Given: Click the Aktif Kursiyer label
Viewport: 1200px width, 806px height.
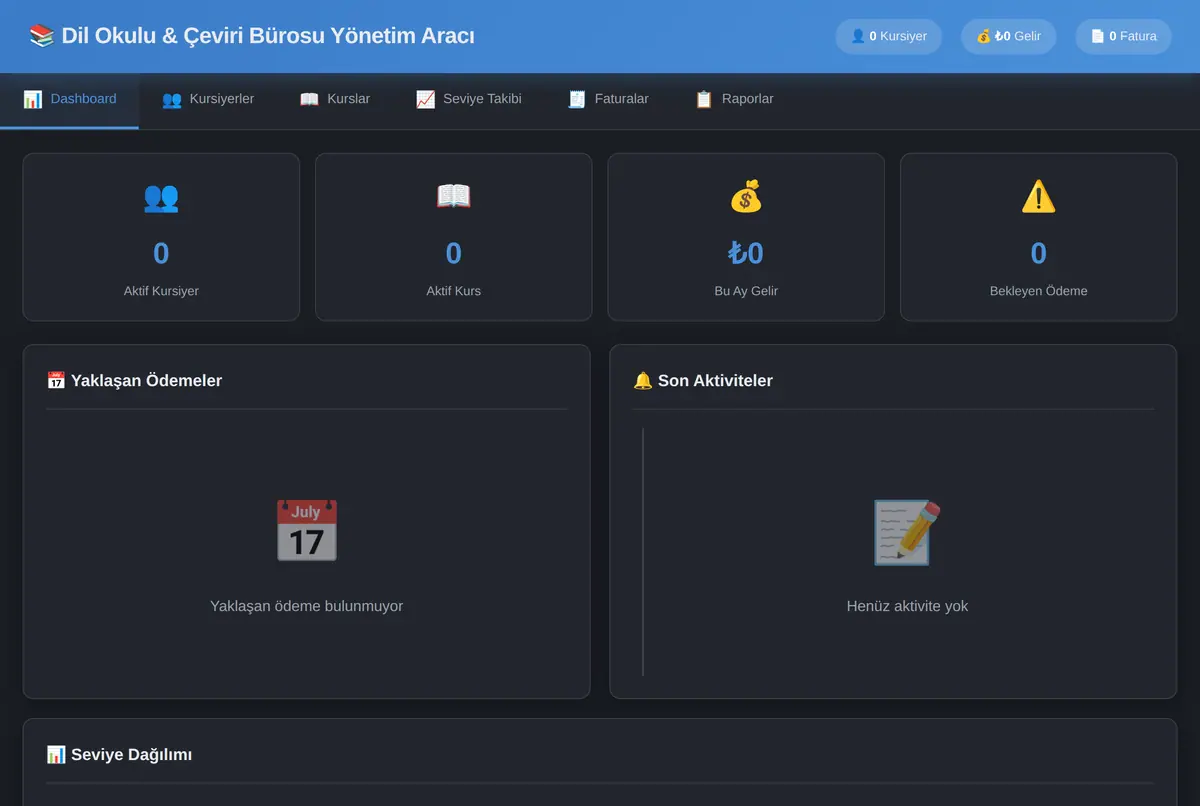Looking at the screenshot, I should [161, 291].
